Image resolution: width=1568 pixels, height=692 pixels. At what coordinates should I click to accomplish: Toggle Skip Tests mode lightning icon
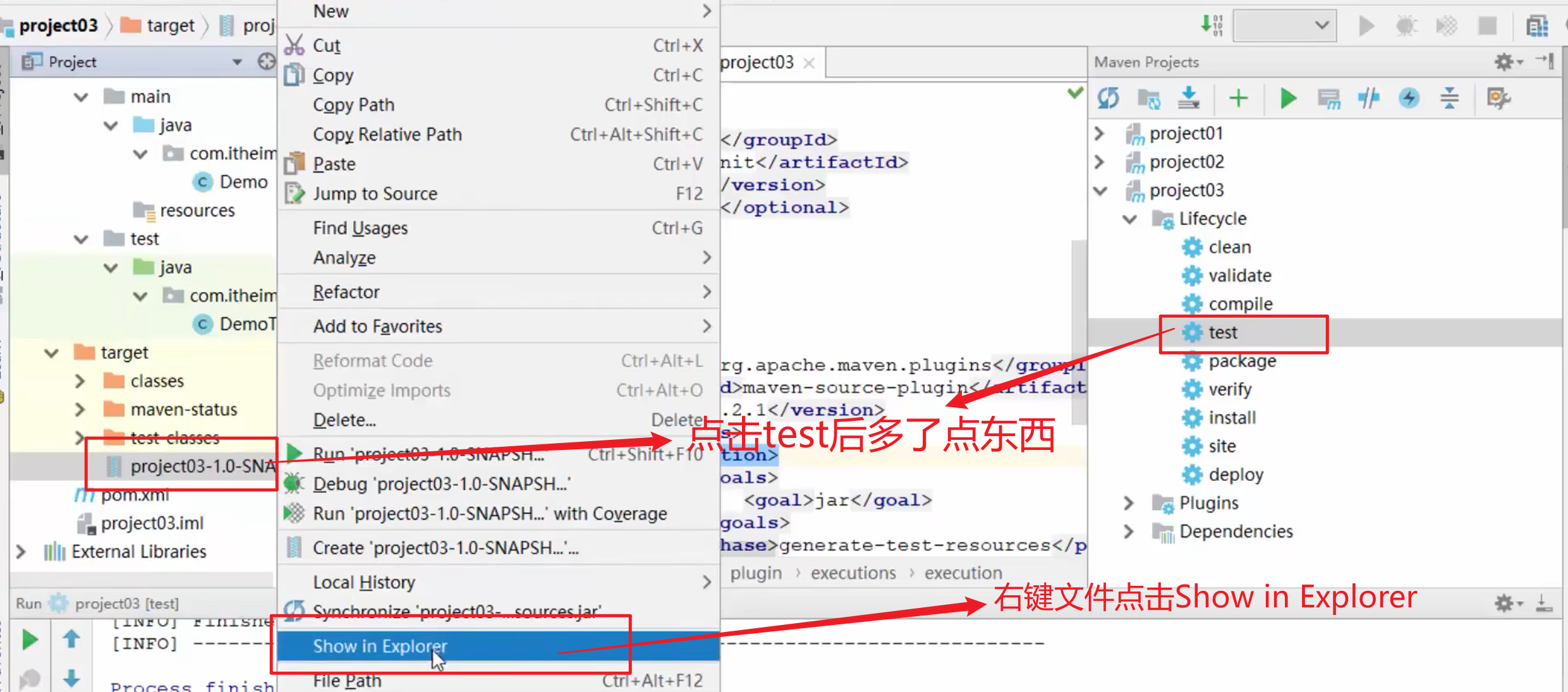1409,98
